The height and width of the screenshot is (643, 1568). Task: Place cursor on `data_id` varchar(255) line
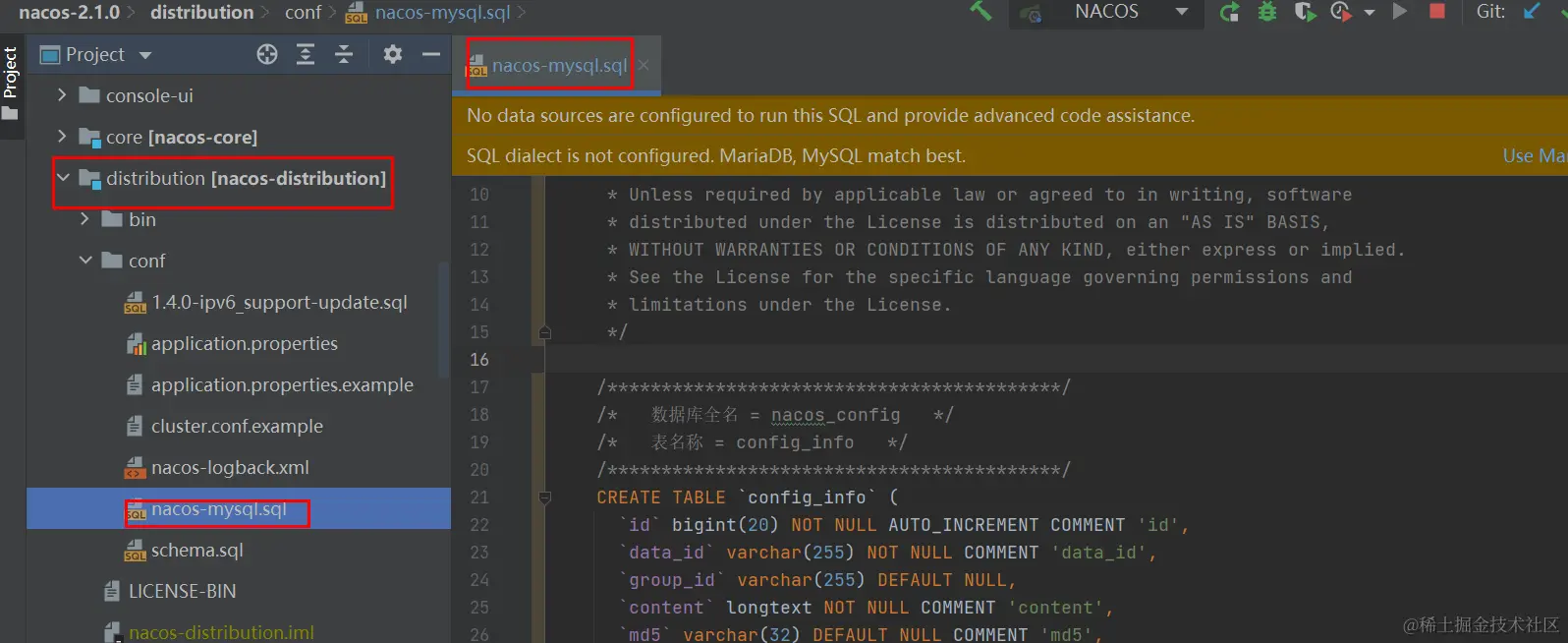887,553
